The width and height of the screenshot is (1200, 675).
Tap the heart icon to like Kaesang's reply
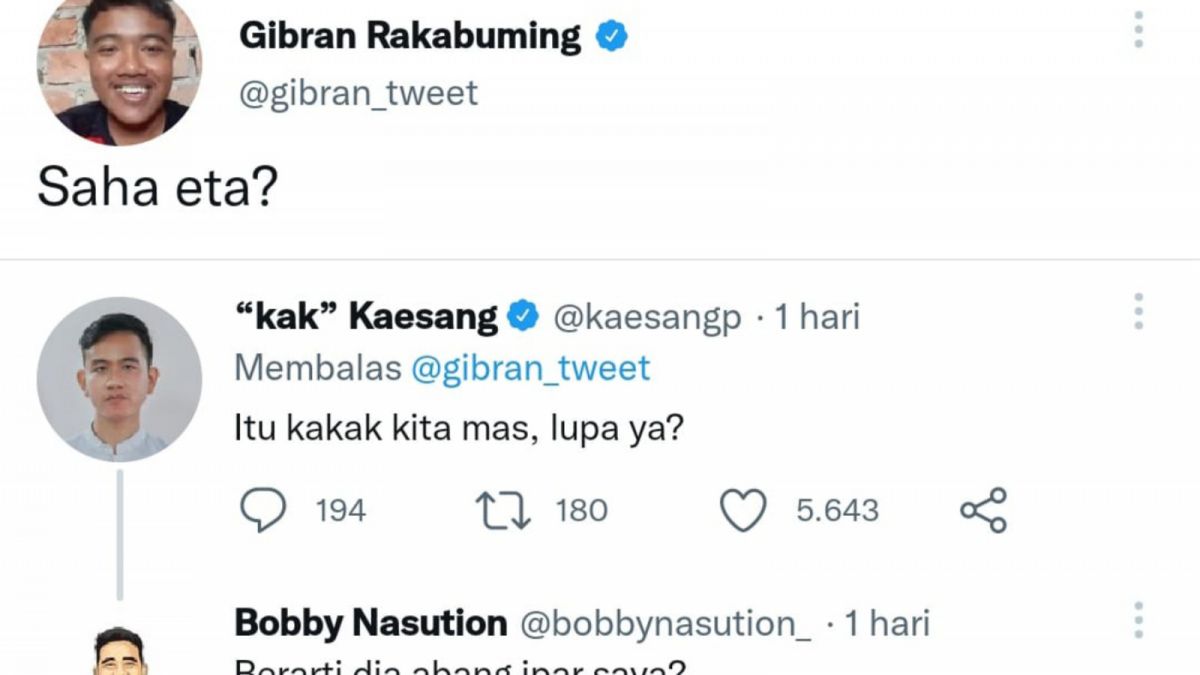tap(742, 510)
